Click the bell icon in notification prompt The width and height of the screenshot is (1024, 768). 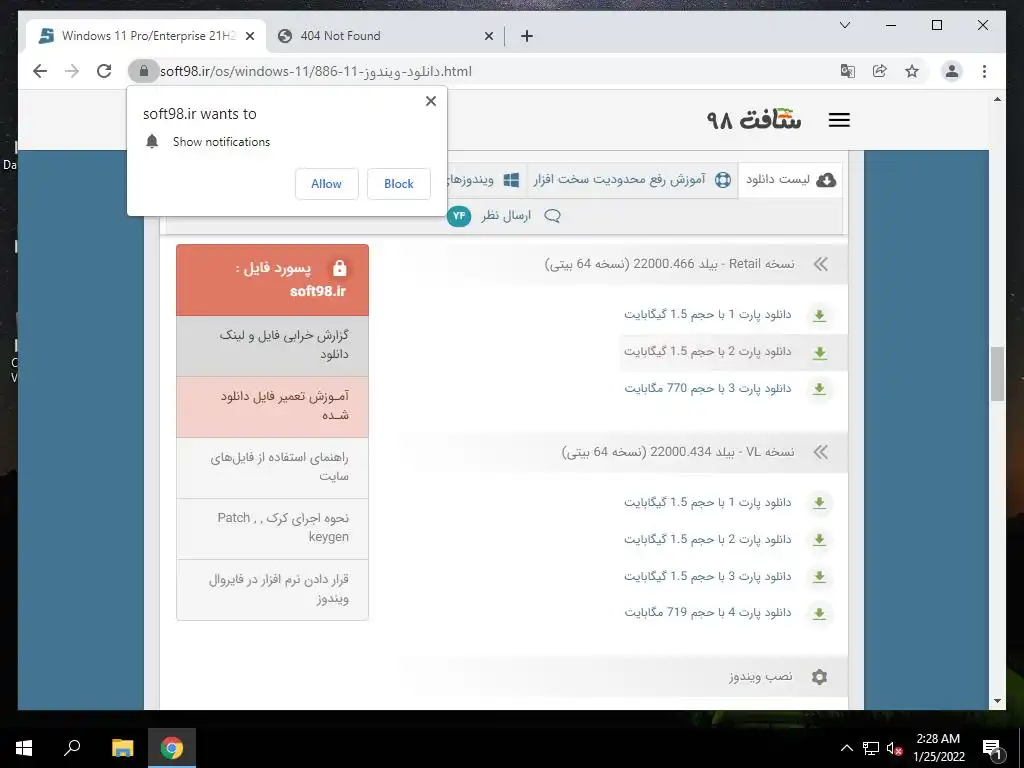click(152, 142)
